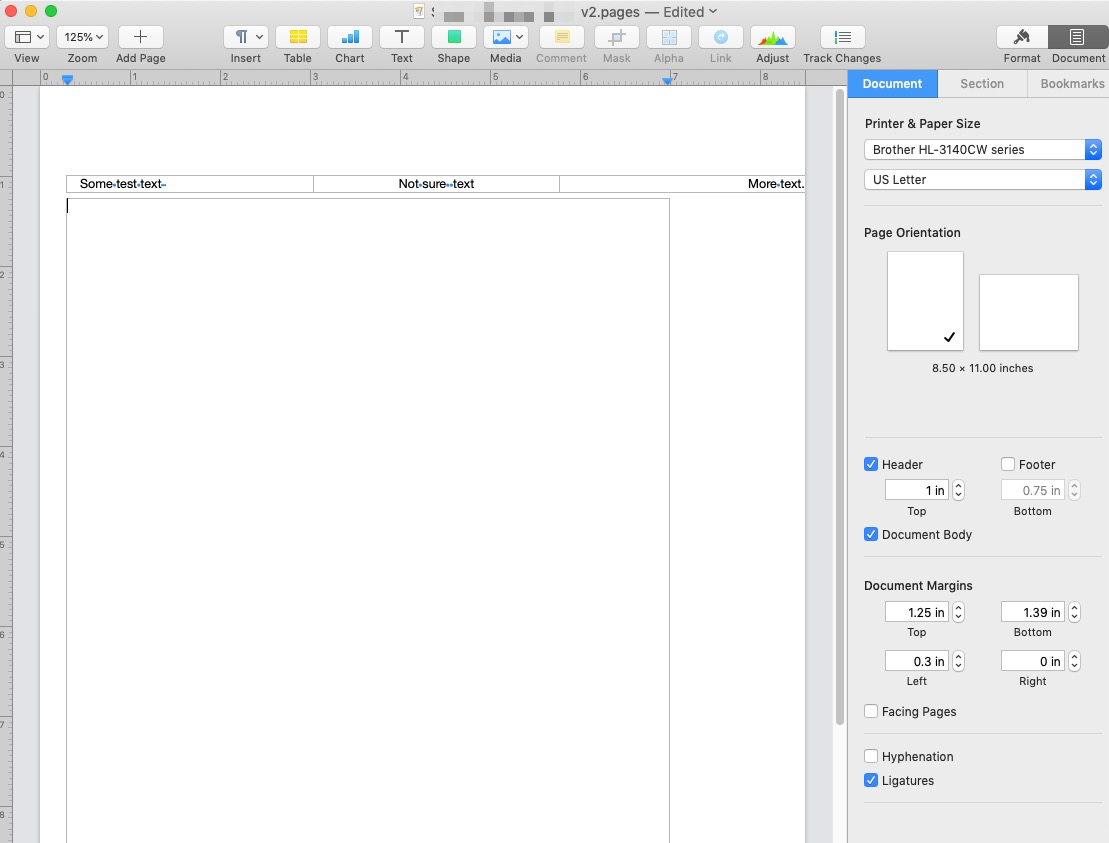The width and height of the screenshot is (1109, 843).
Task: Click the Shape tool icon
Action: click(453, 38)
